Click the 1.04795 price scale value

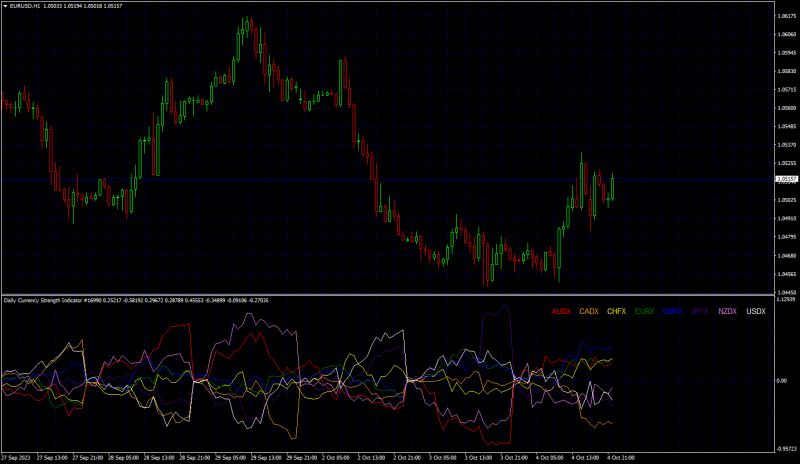coord(787,237)
